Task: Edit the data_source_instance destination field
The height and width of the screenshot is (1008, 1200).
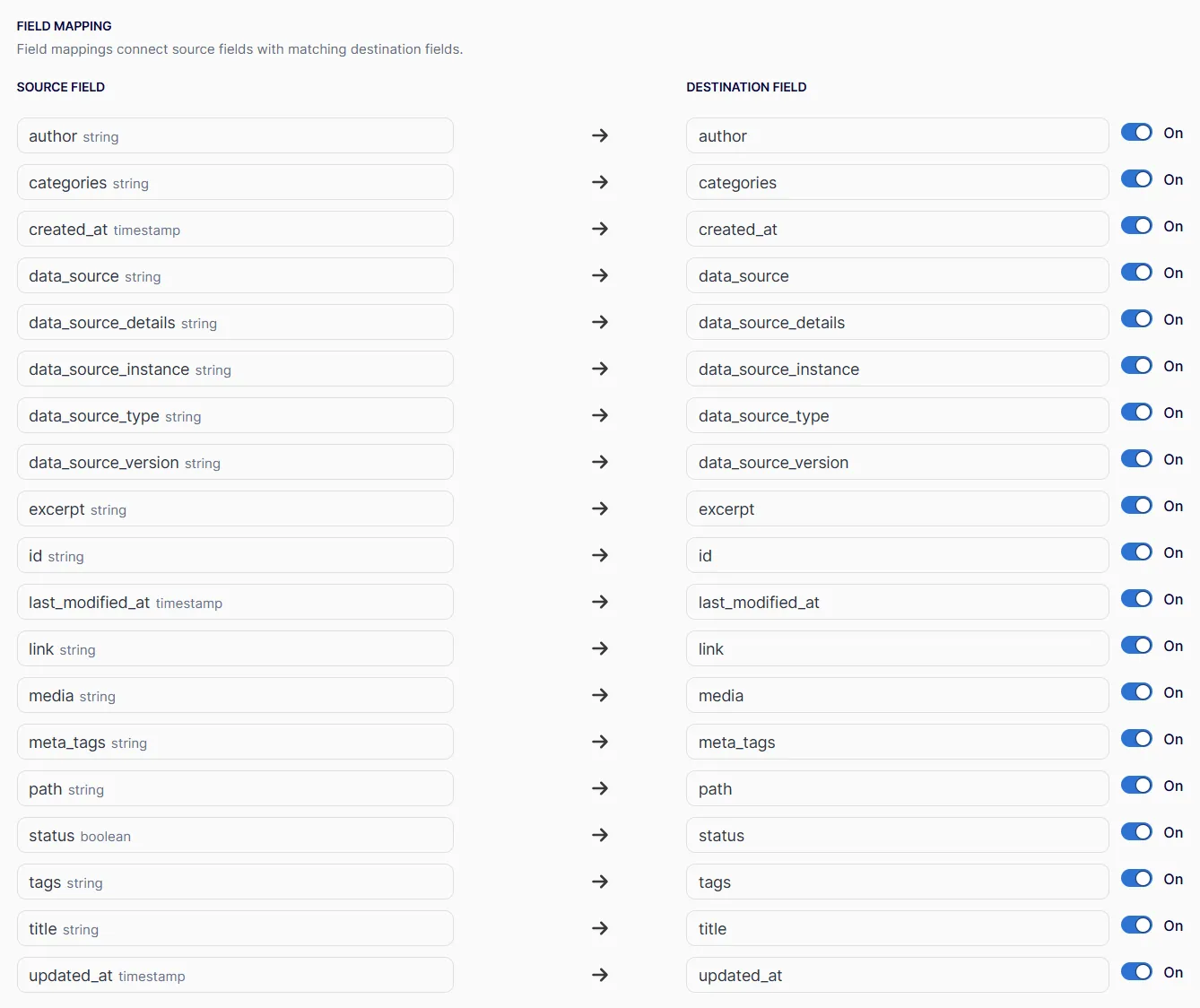Action: click(x=898, y=369)
